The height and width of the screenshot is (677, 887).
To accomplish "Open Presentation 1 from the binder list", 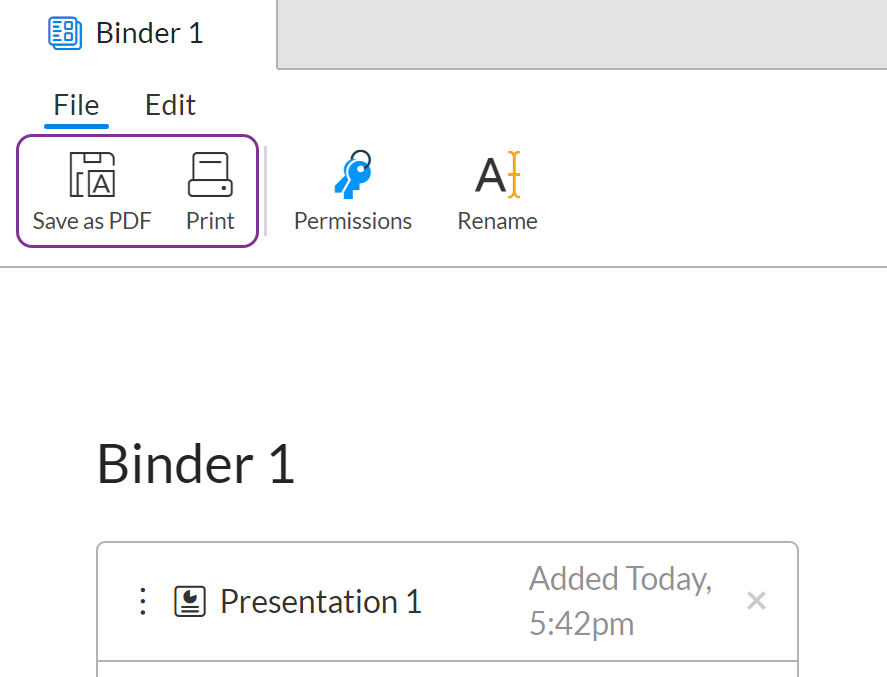I will pos(320,601).
